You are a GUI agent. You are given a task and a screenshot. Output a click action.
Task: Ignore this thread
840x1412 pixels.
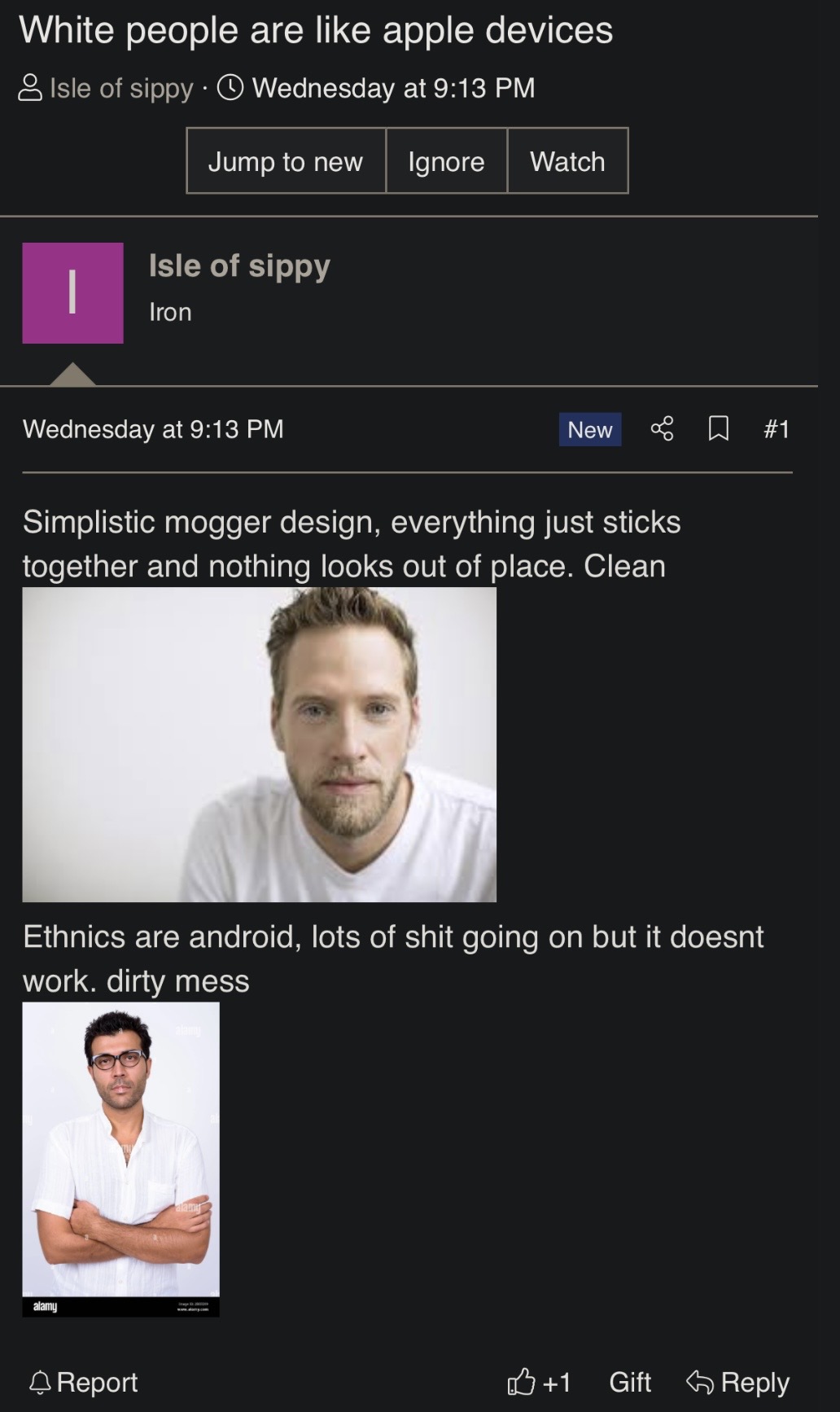click(446, 161)
